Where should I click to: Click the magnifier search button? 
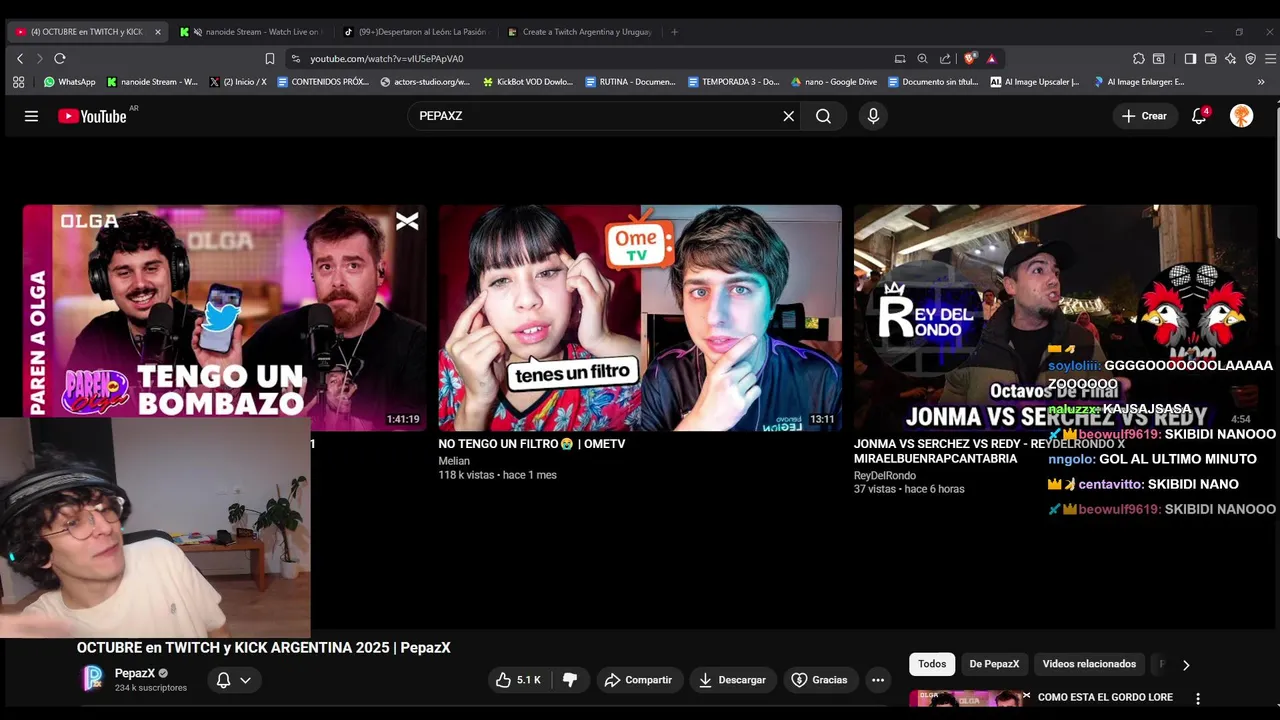(x=823, y=116)
